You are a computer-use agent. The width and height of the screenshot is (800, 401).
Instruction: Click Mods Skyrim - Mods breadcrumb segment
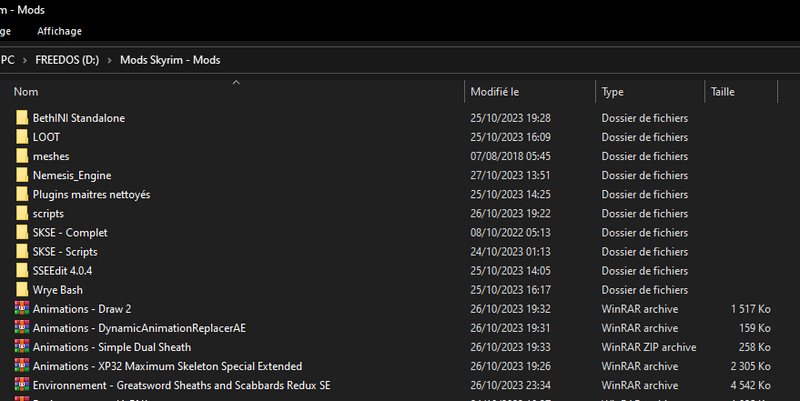click(170, 60)
